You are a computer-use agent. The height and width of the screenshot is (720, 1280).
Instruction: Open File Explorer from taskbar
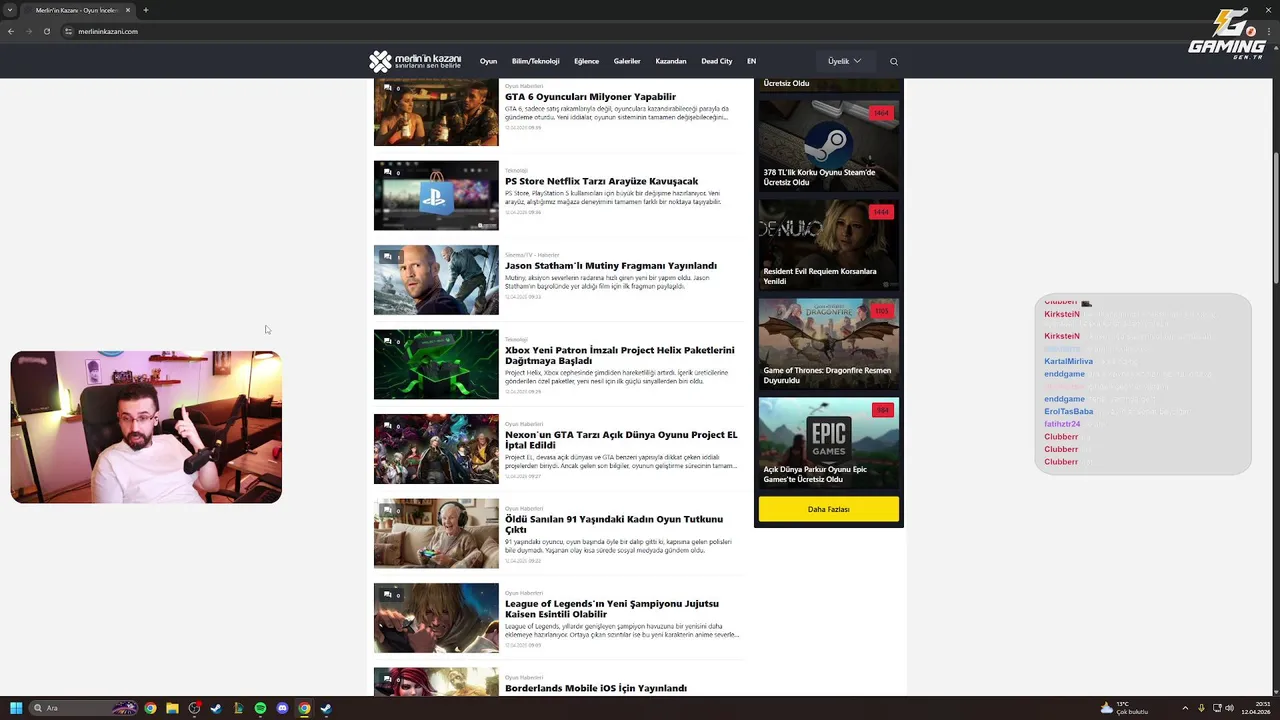click(172, 708)
